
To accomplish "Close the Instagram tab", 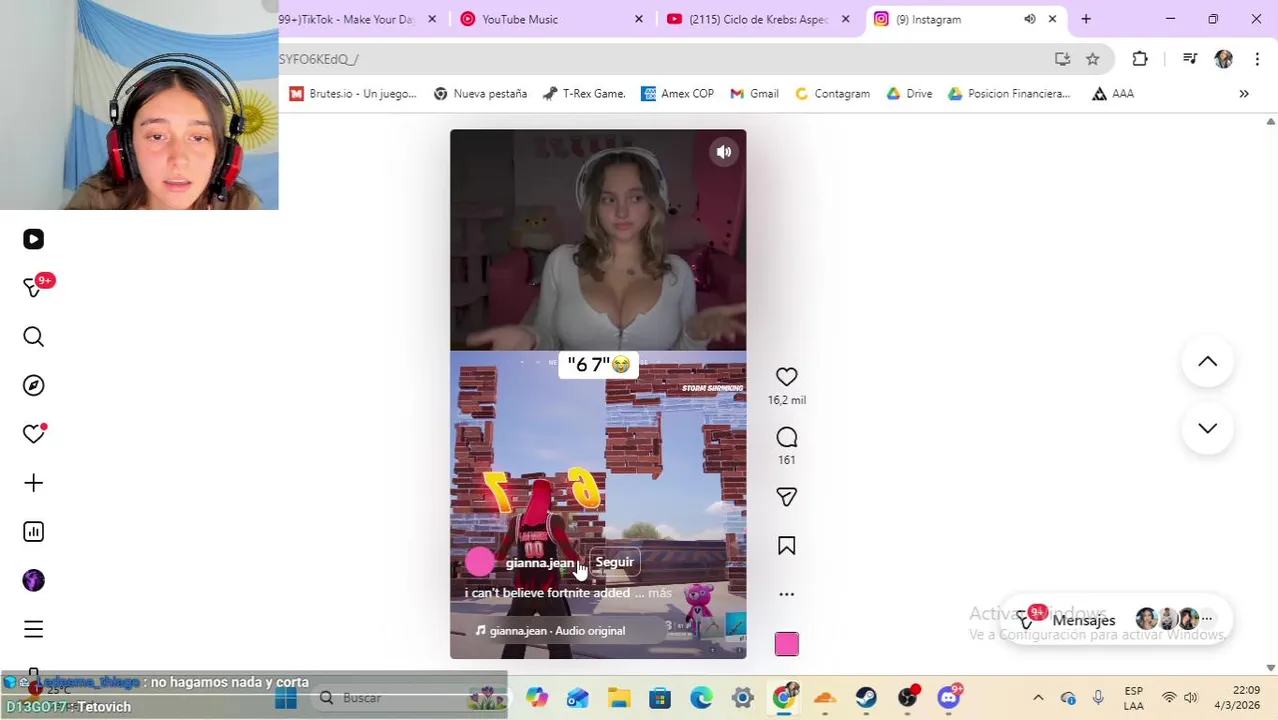I will (1052, 19).
